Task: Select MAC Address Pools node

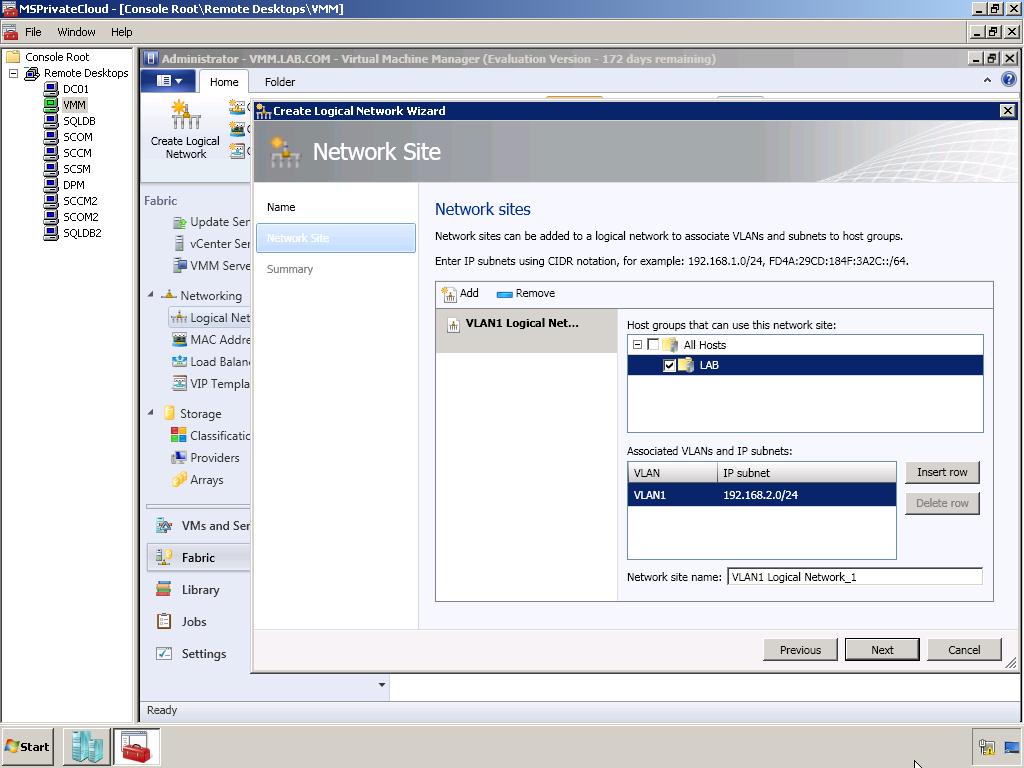Action: (211, 340)
